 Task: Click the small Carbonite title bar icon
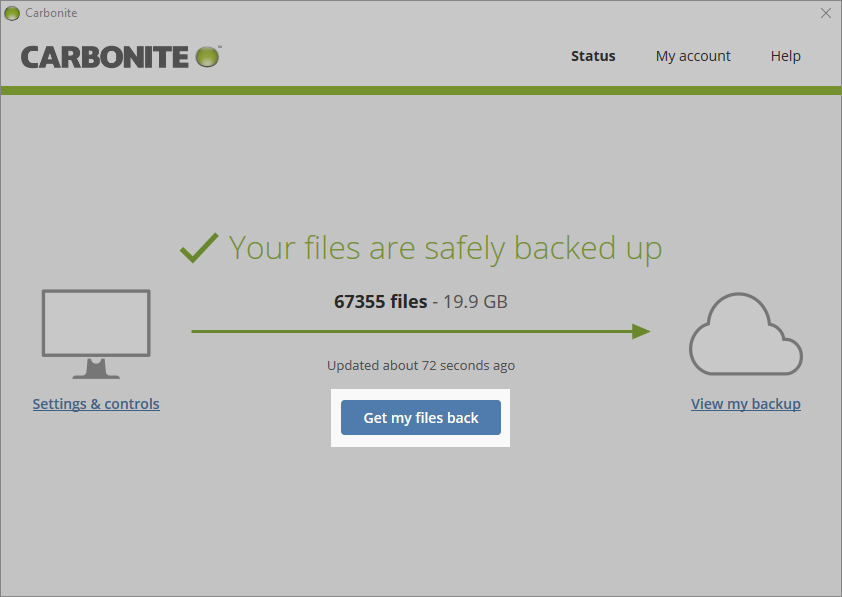click(12, 13)
